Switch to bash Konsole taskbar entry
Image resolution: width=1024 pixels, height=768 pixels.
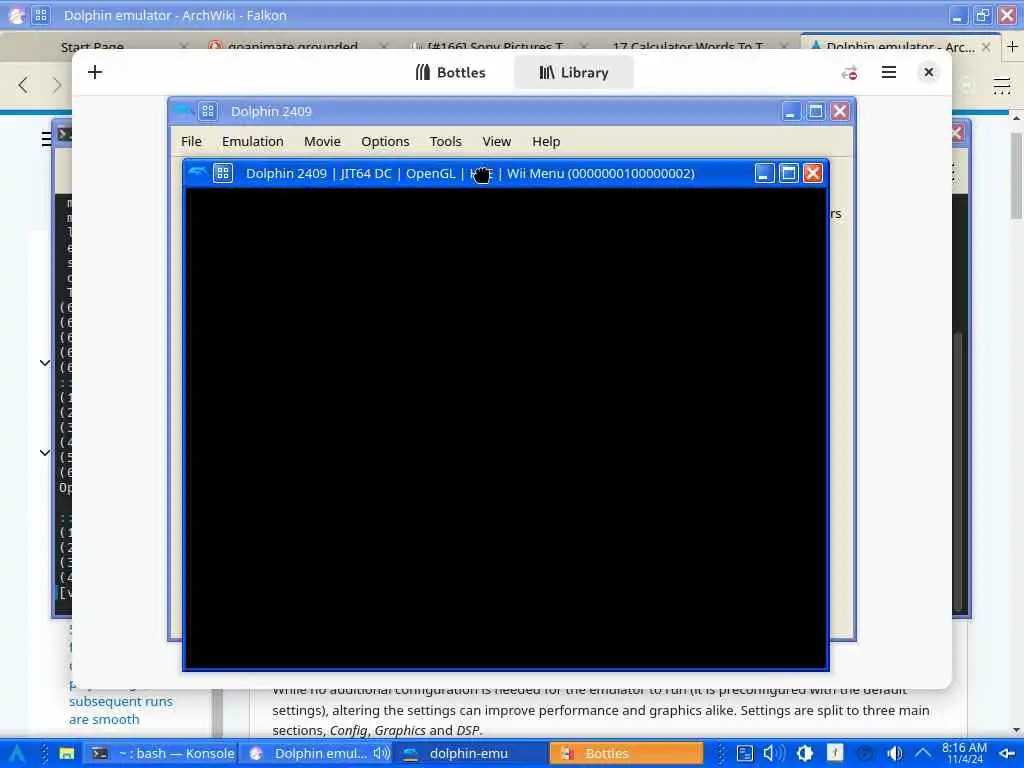(x=161, y=753)
